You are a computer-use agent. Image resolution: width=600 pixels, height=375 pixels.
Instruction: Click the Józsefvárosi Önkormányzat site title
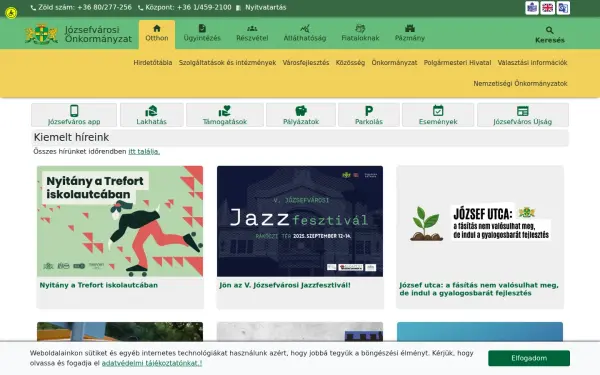98,34
